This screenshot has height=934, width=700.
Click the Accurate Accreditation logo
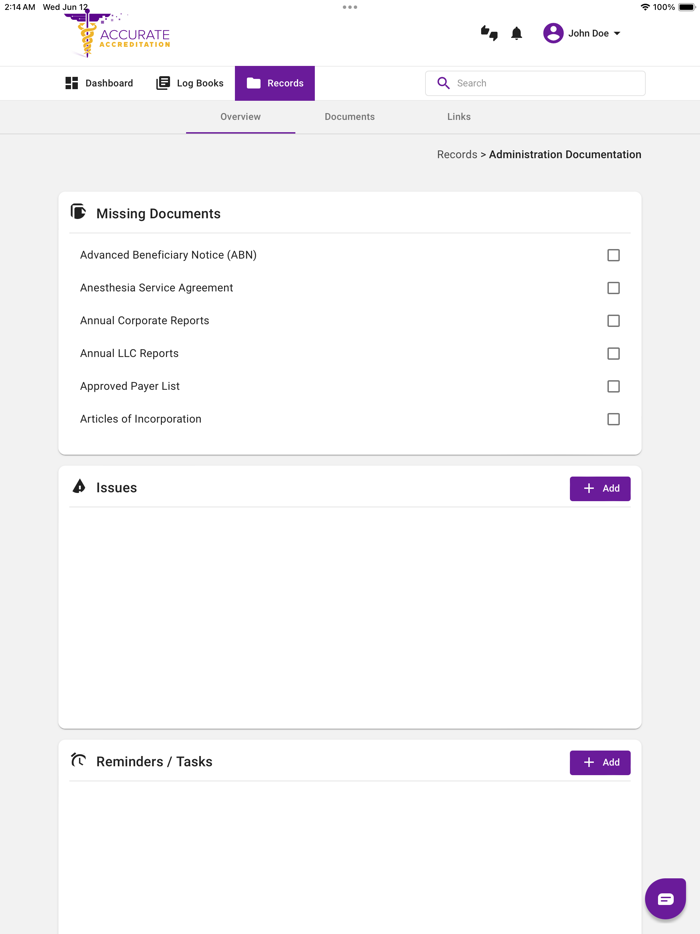click(x=118, y=35)
